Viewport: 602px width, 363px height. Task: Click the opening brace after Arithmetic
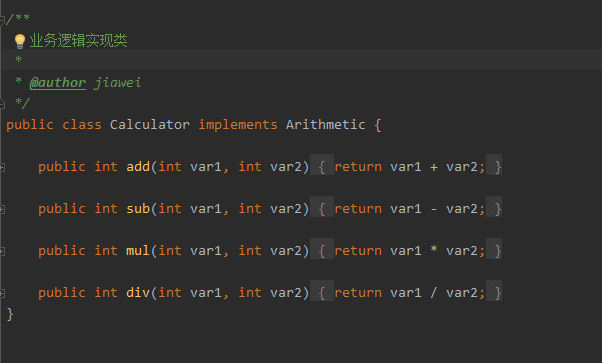(x=378, y=125)
